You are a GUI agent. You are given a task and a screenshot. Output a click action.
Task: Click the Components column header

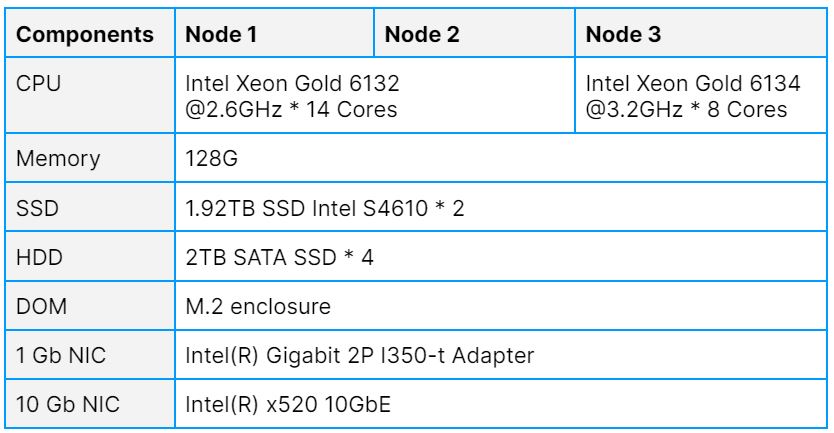[85, 35]
